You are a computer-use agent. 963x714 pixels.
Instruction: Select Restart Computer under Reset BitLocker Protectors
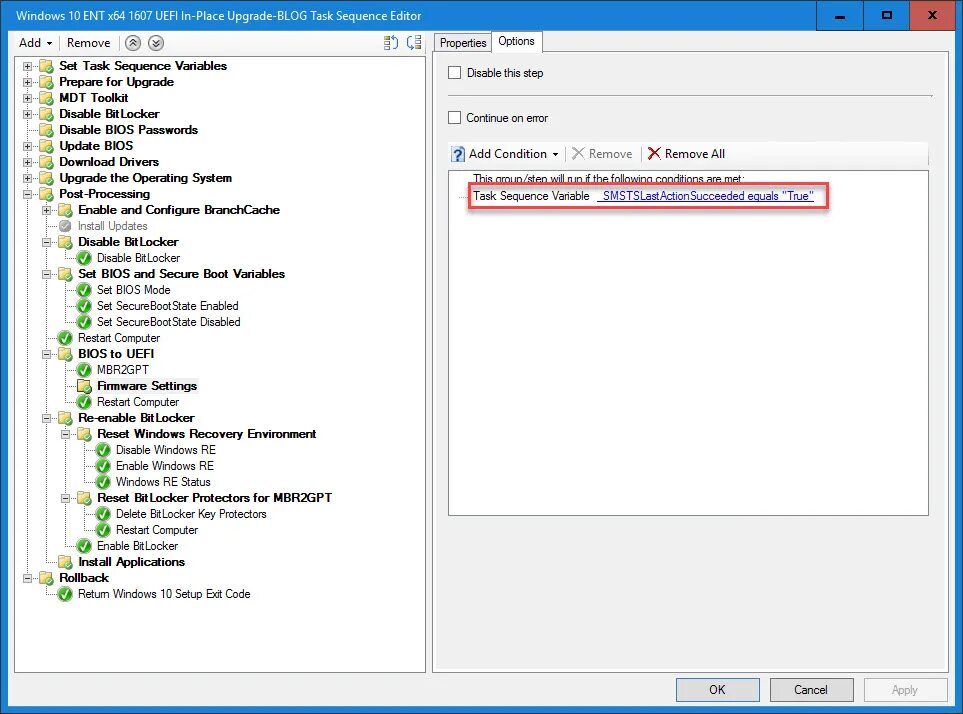pos(157,530)
